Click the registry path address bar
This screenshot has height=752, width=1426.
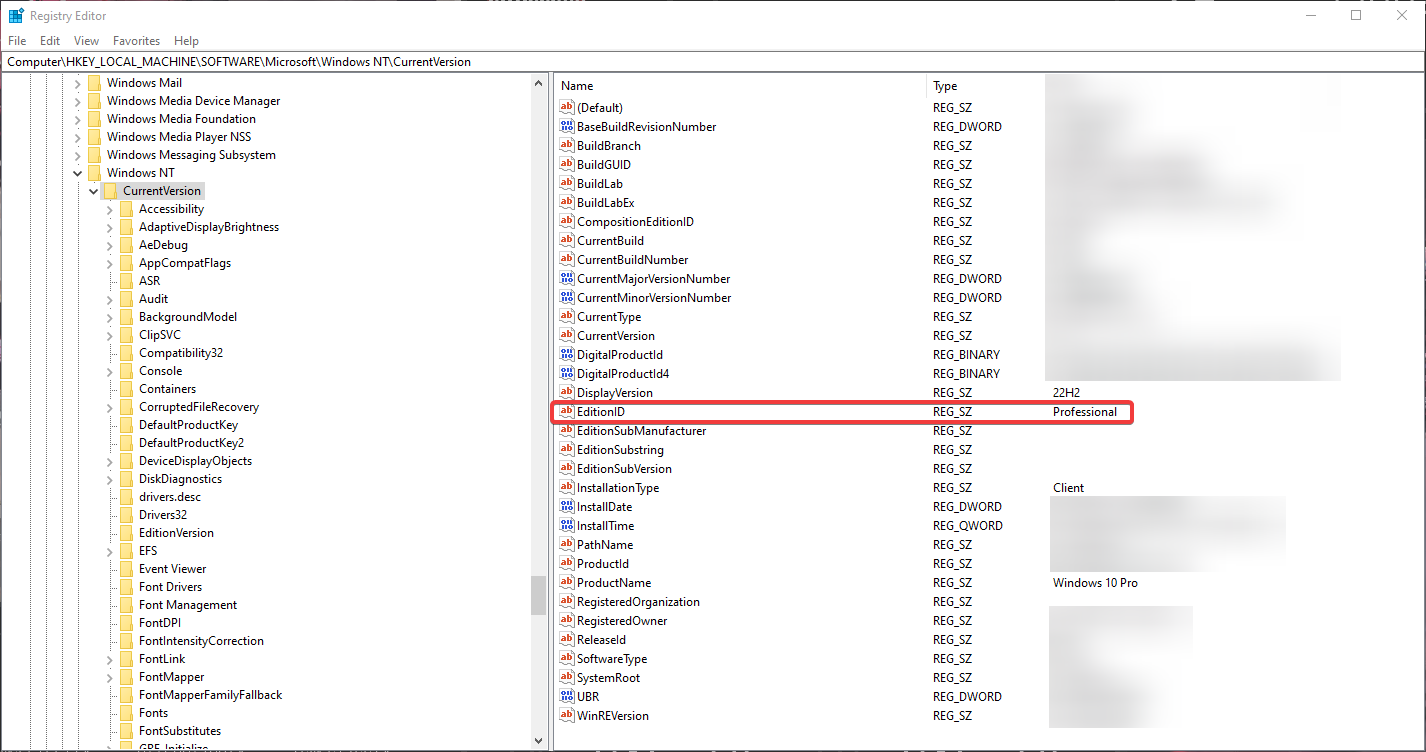point(700,62)
